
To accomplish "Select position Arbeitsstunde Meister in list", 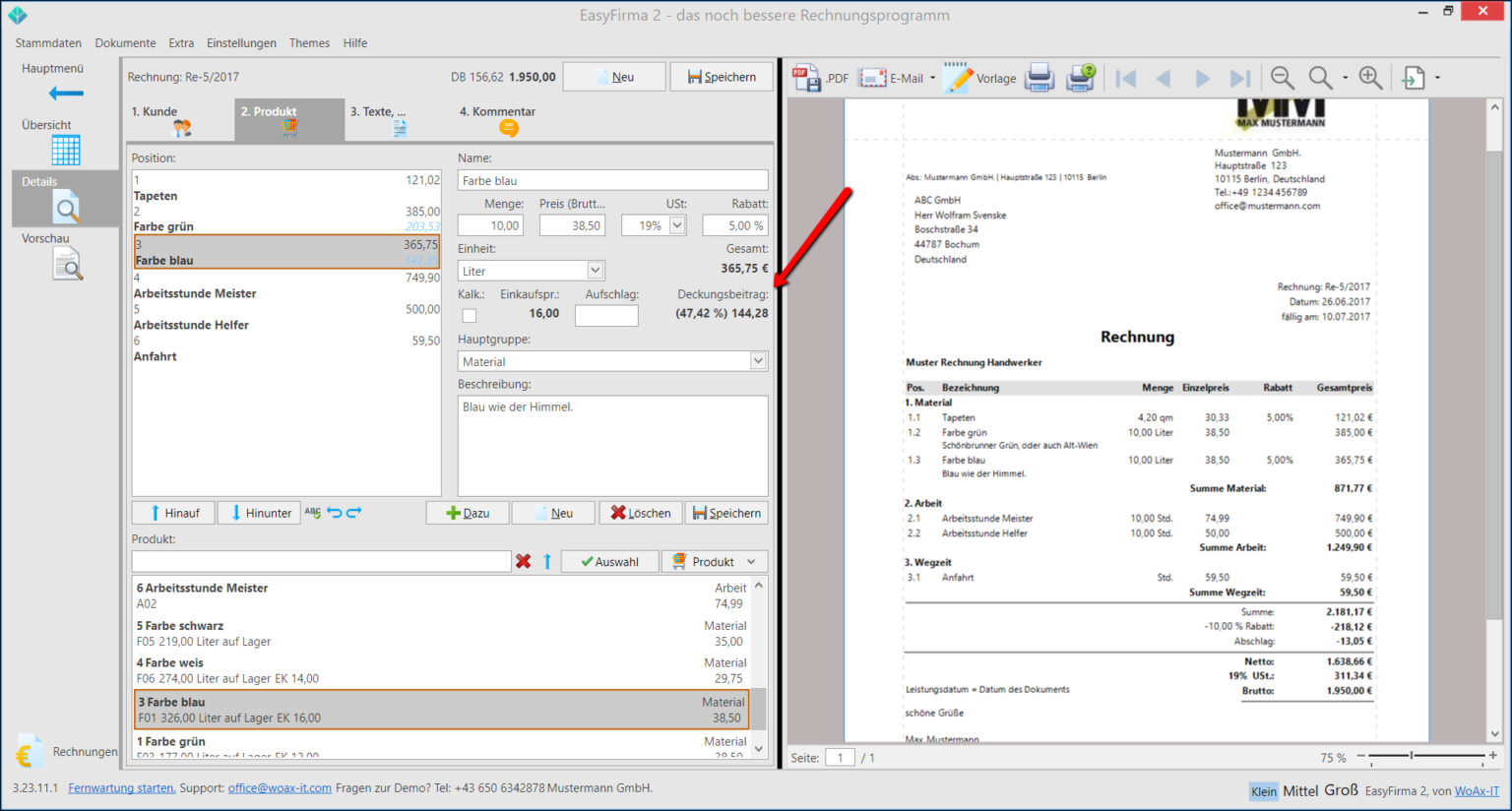I will click(286, 285).
